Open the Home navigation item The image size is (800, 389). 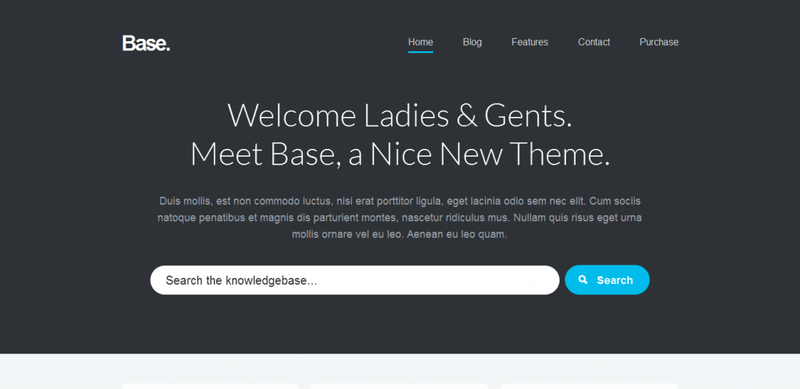[420, 42]
